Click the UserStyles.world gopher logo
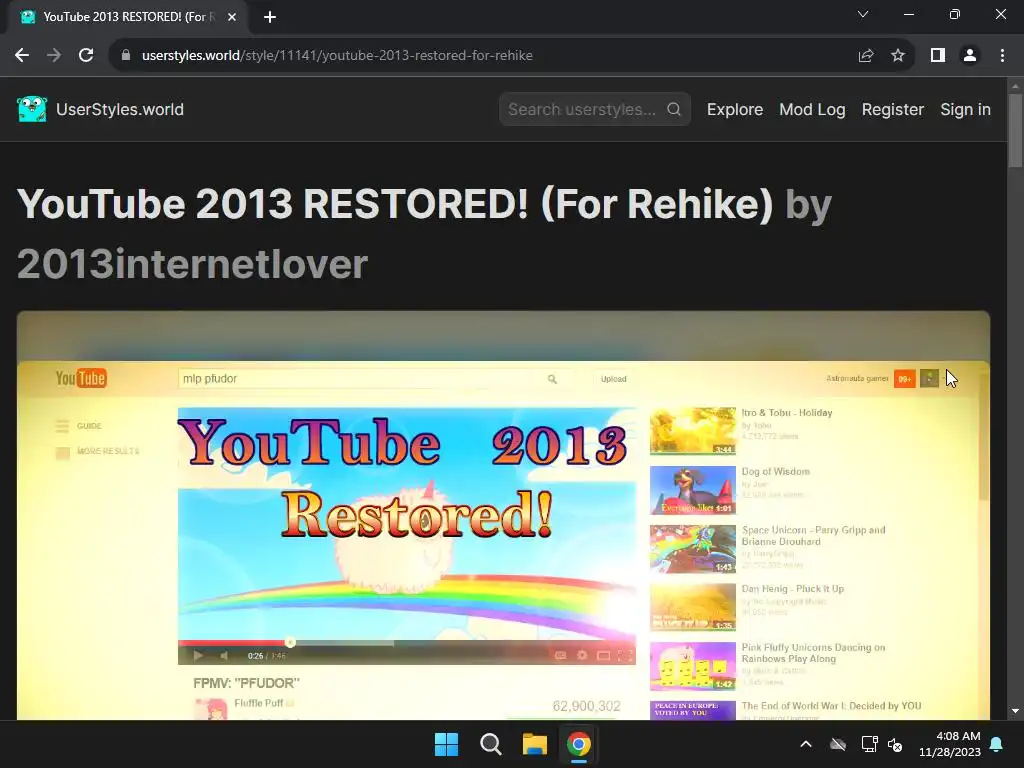1024x768 pixels. pyautogui.click(x=32, y=109)
